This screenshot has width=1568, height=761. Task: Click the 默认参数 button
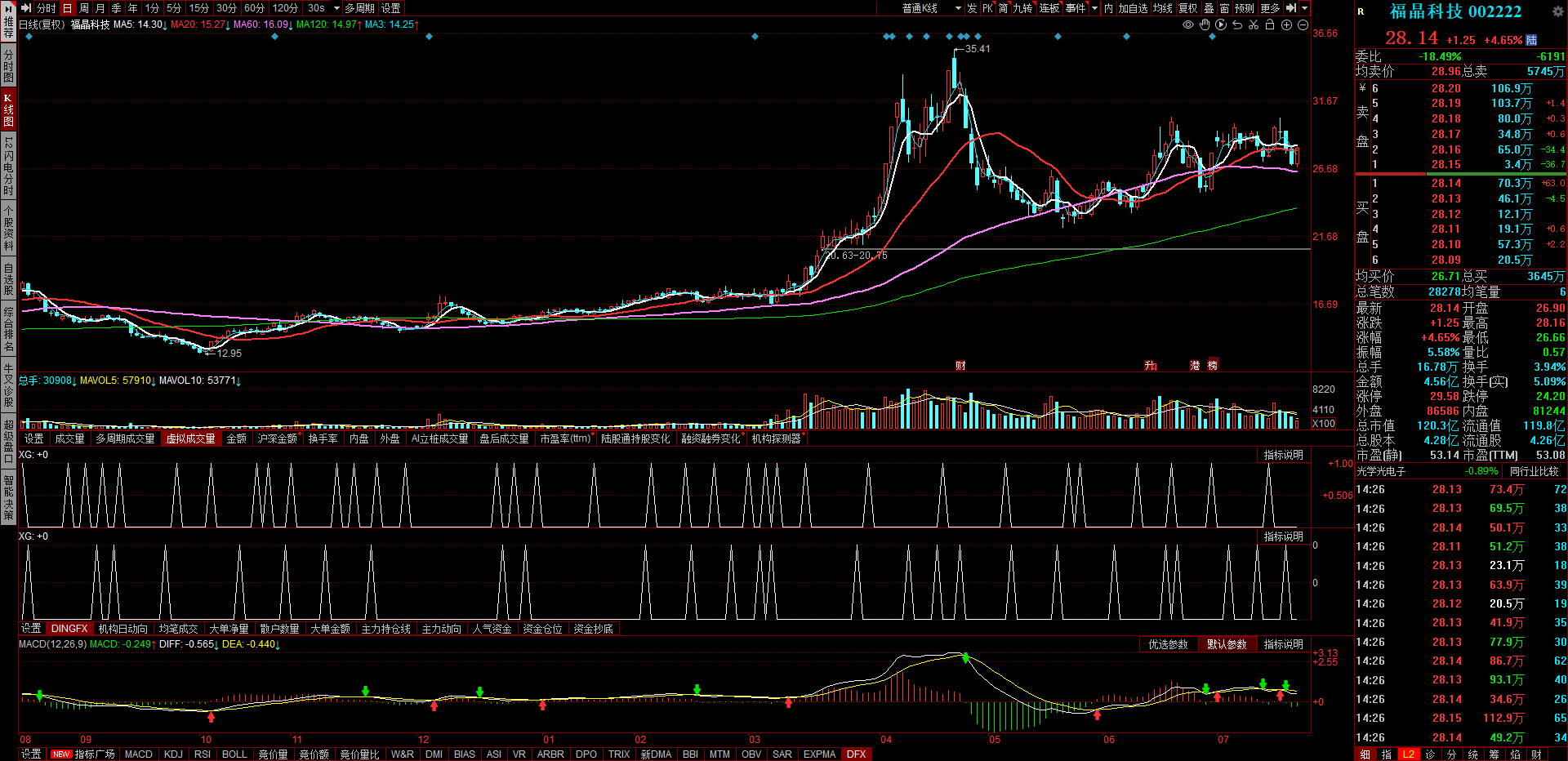[1227, 645]
